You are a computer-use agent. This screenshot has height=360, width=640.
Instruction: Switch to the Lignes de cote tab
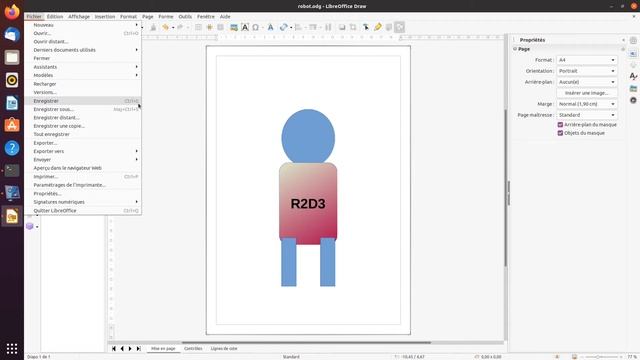(224, 349)
